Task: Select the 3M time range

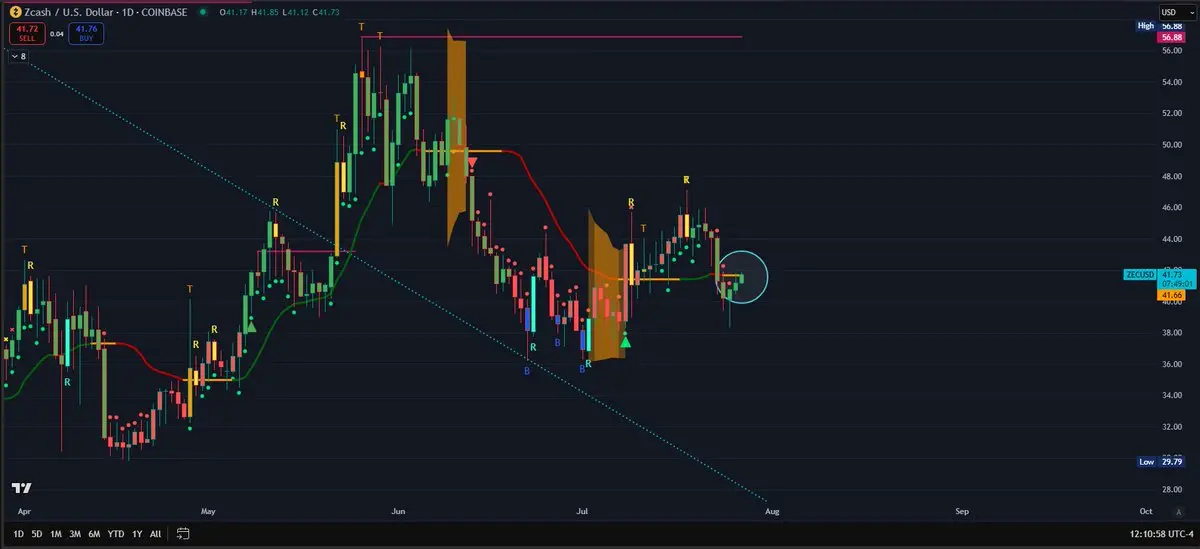Action: [x=75, y=534]
